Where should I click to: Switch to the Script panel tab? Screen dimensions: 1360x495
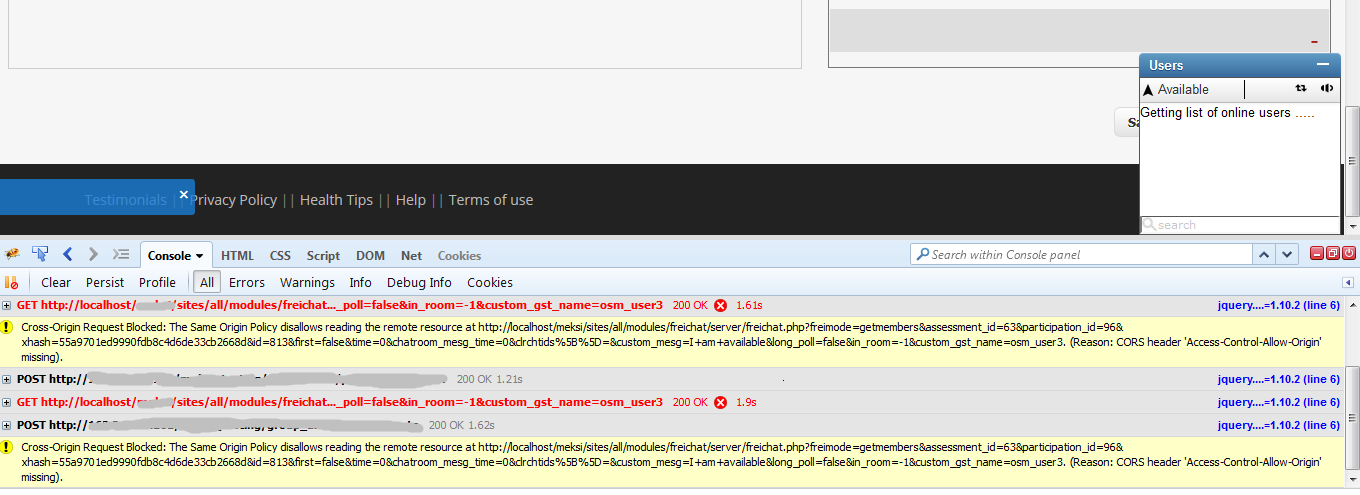tap(323, 256)
